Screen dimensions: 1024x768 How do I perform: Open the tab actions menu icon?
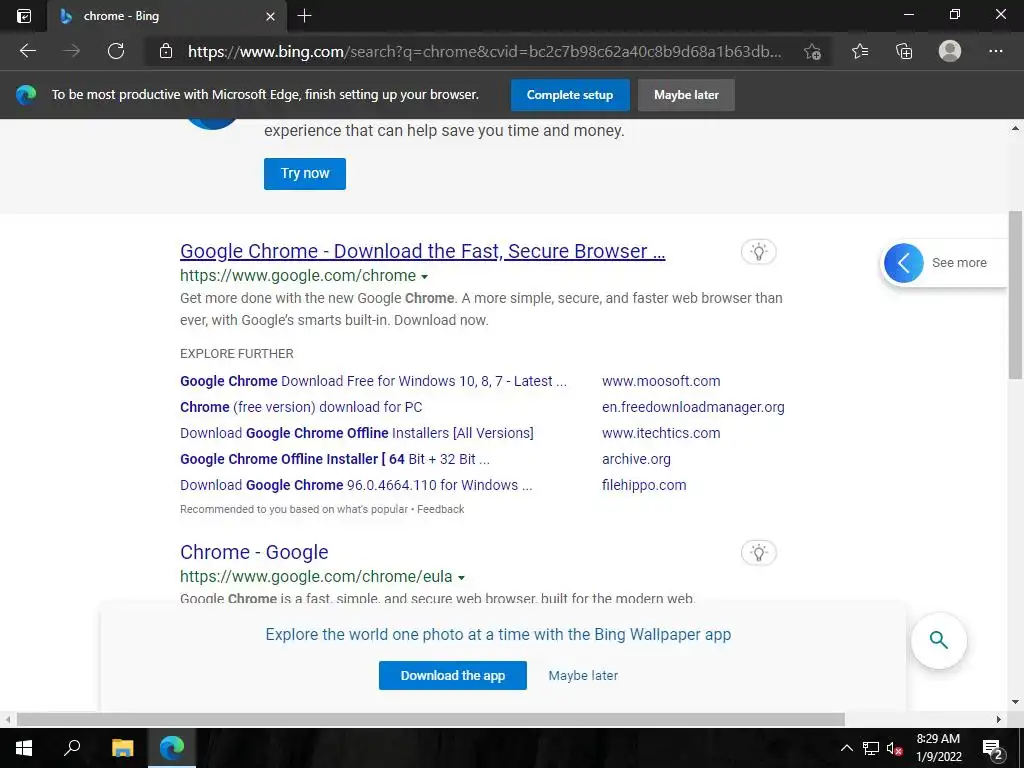pos(24,16)
